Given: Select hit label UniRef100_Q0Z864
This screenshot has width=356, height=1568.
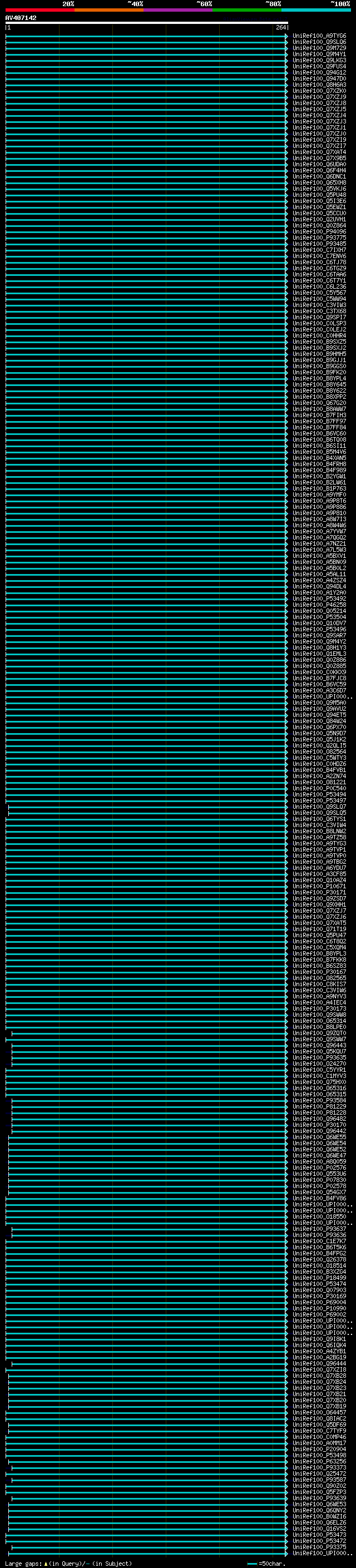Looking at the screenshot, I should coord(319,225).
